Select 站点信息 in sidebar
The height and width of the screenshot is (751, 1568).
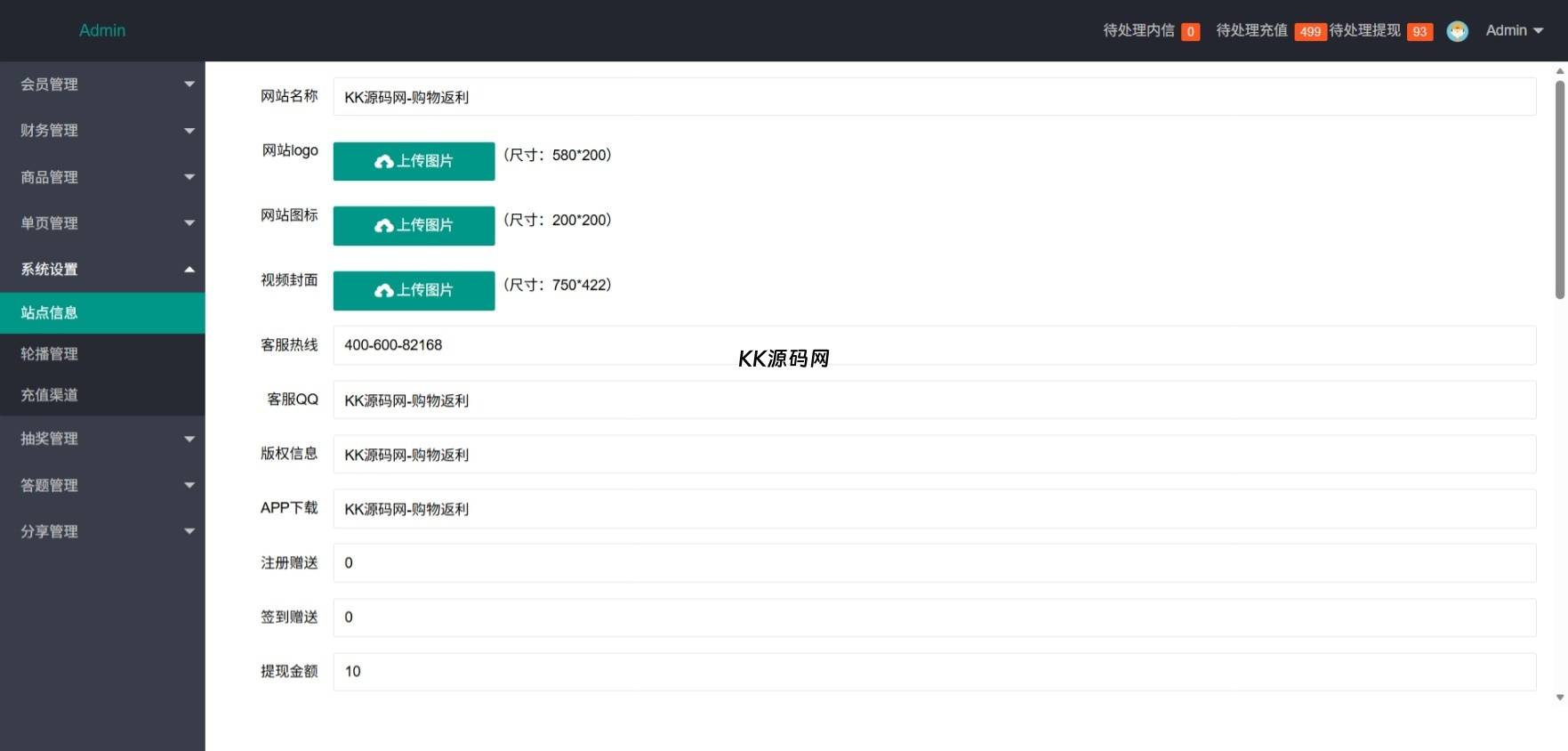tap(102, 313)
